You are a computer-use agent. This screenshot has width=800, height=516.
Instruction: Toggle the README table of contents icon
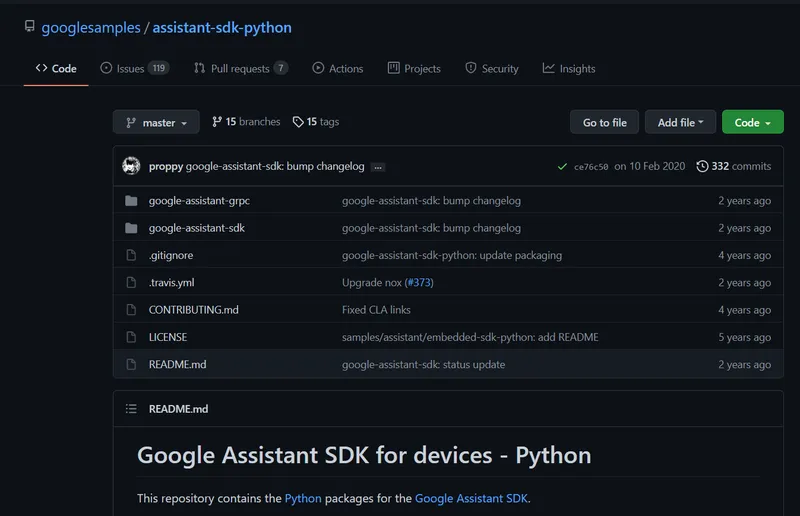(131, 409)
